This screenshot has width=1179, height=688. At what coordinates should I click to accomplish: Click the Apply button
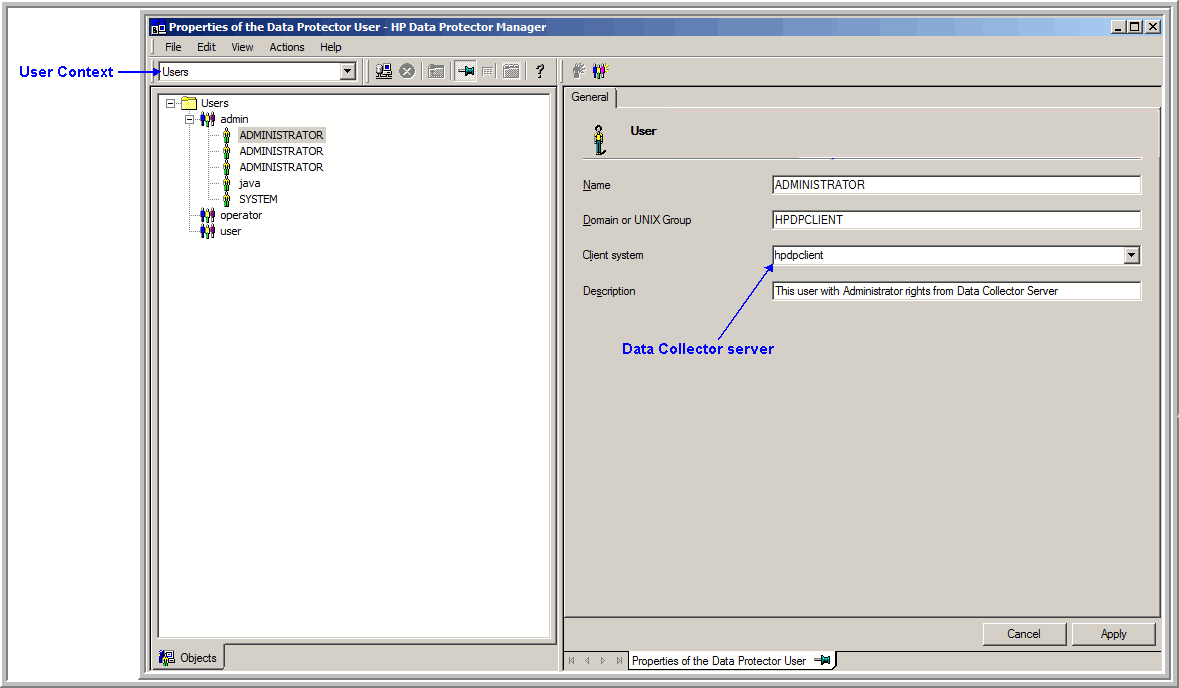pos(1113,633)
